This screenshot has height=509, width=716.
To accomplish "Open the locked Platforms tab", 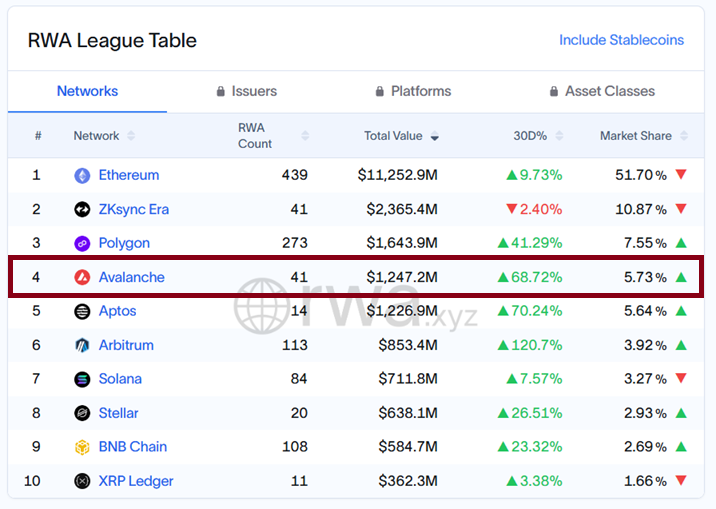I will coord(413,91).
